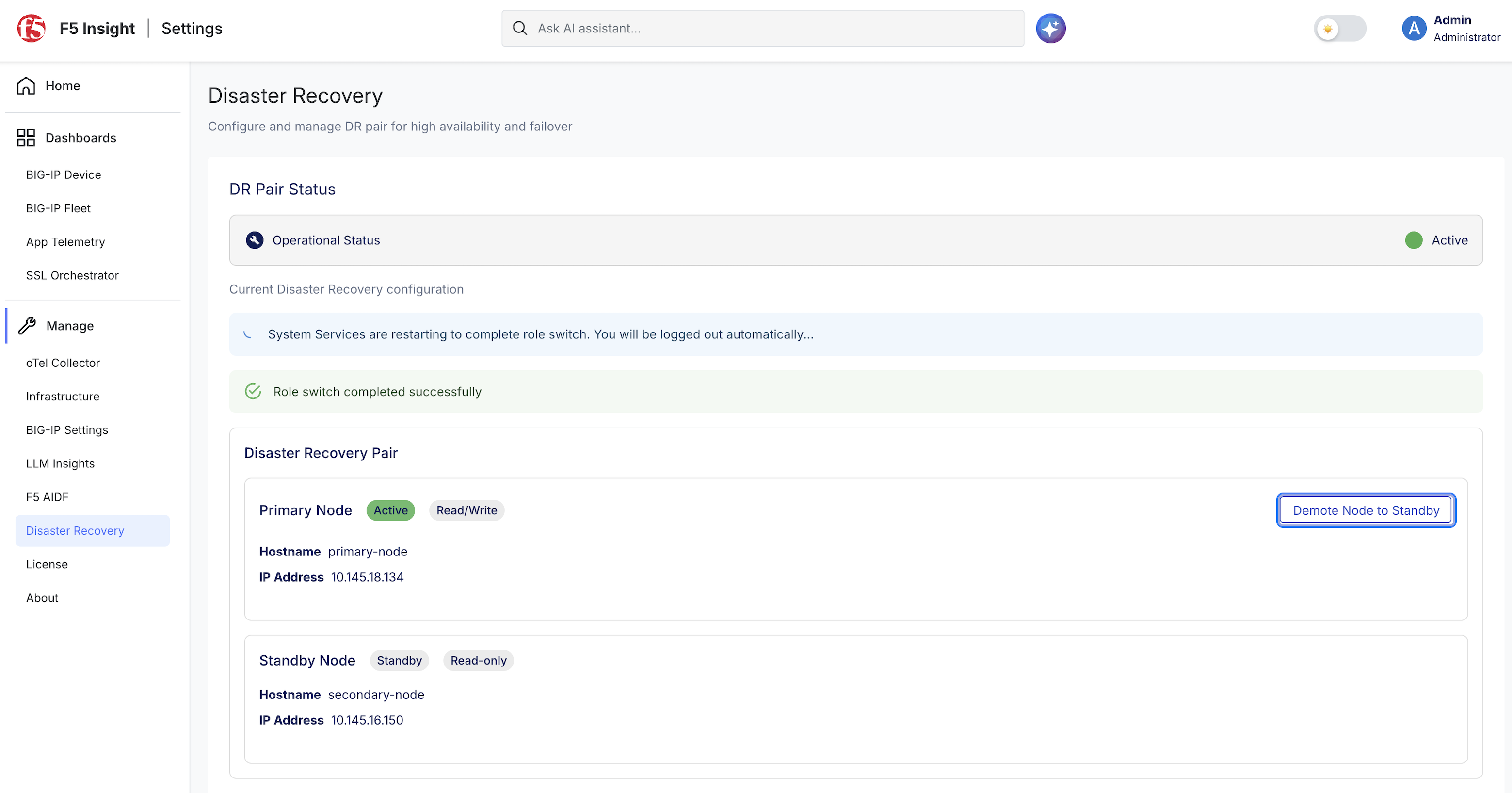Click the Settings header label
This screenshot has height=793, width=1512.
tap(192, 28)
